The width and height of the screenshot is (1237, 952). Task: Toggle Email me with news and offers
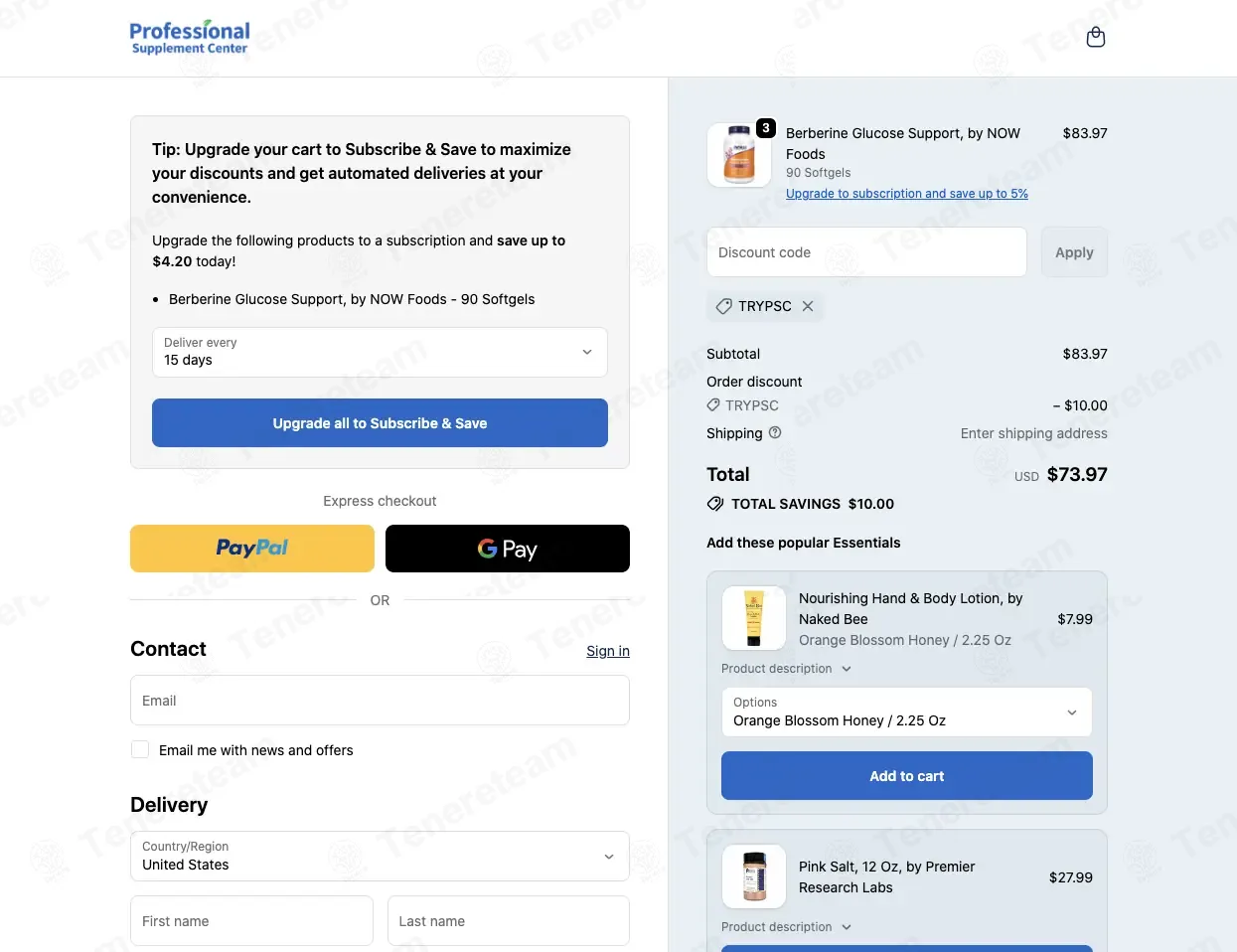click(x=140, y=749)
